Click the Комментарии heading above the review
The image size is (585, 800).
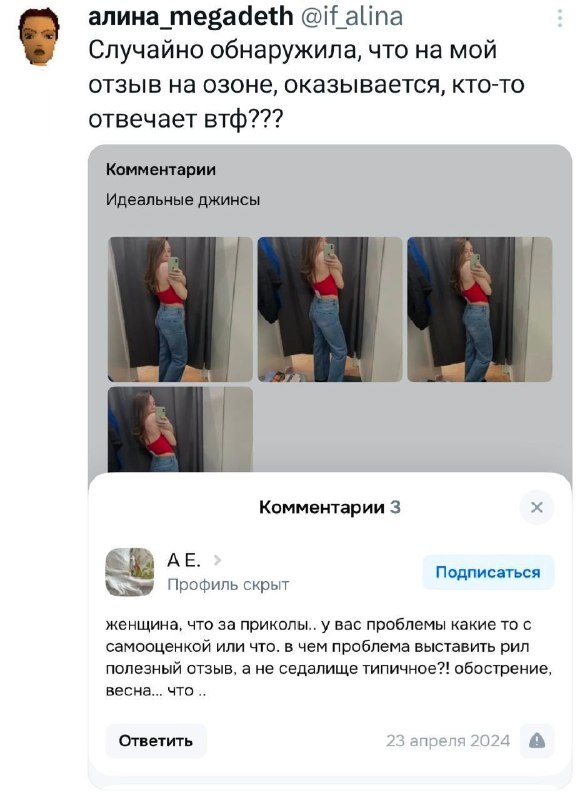click(x=161, y=169)
